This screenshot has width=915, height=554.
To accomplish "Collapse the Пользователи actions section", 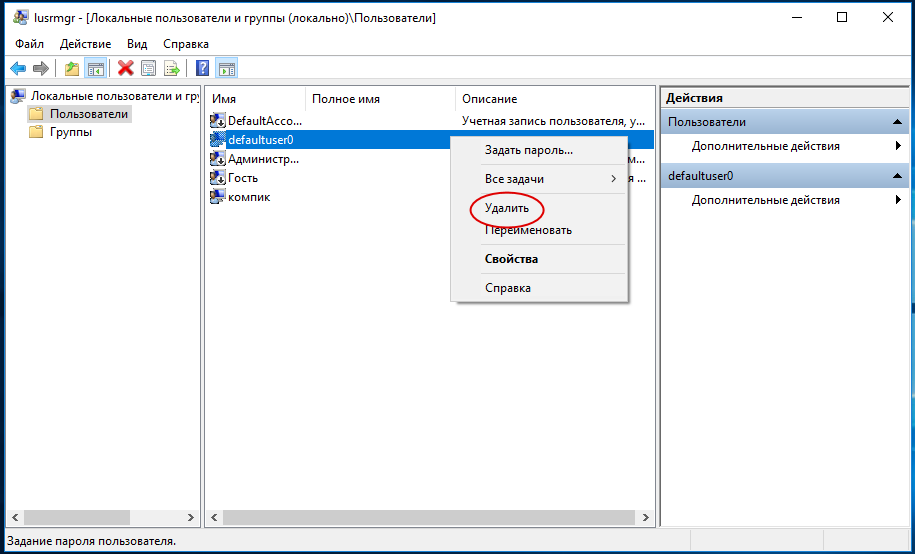I will [x=898, y=122].
